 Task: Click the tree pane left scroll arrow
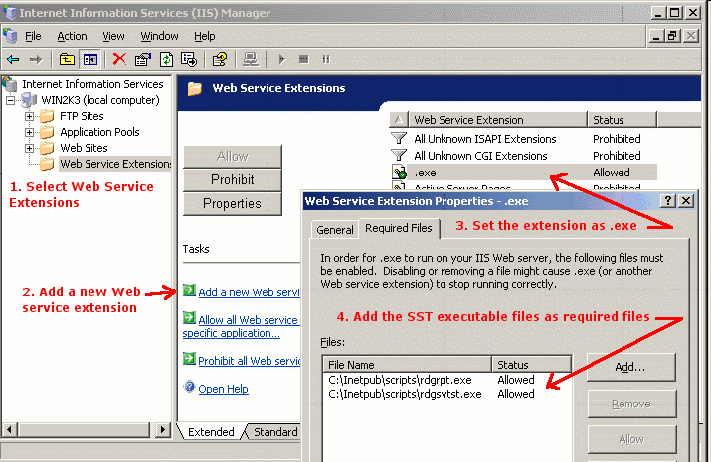tap(10, 429)
